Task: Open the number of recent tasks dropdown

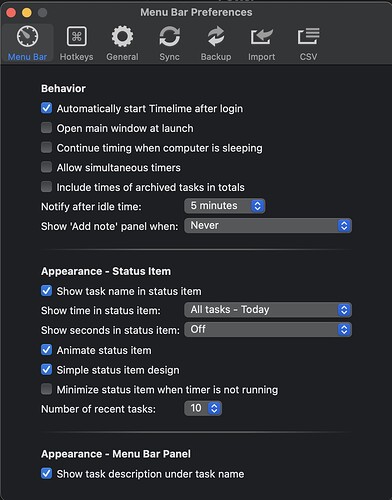Action: click(203, 408)
